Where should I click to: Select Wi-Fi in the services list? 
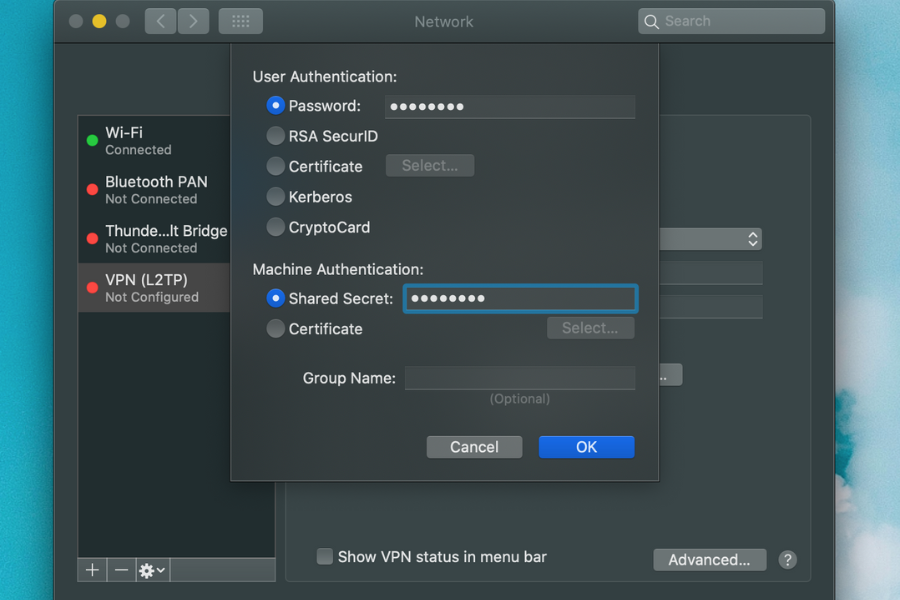click(155, 140)
